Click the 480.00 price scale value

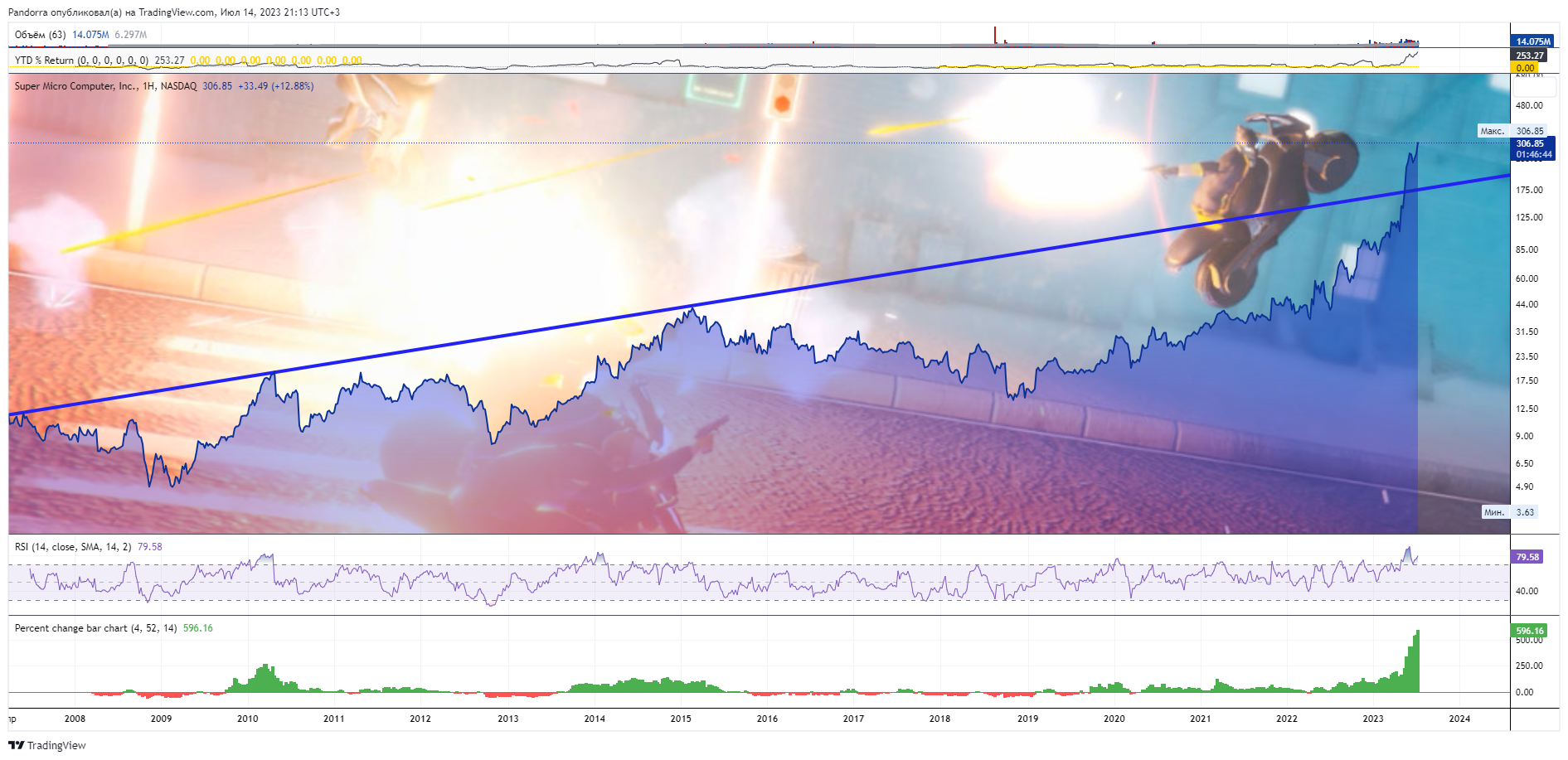tap(1529, 105)
